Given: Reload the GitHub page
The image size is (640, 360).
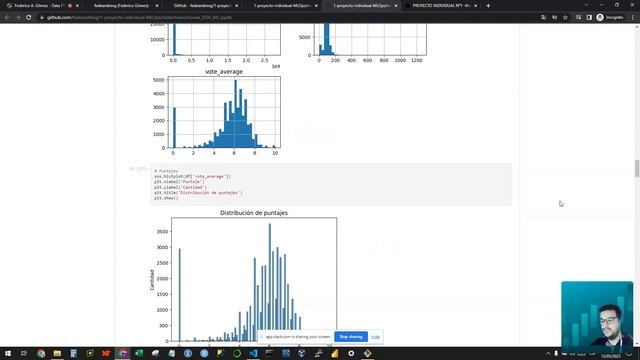Looking at the screenshot, I should [29, 18].
